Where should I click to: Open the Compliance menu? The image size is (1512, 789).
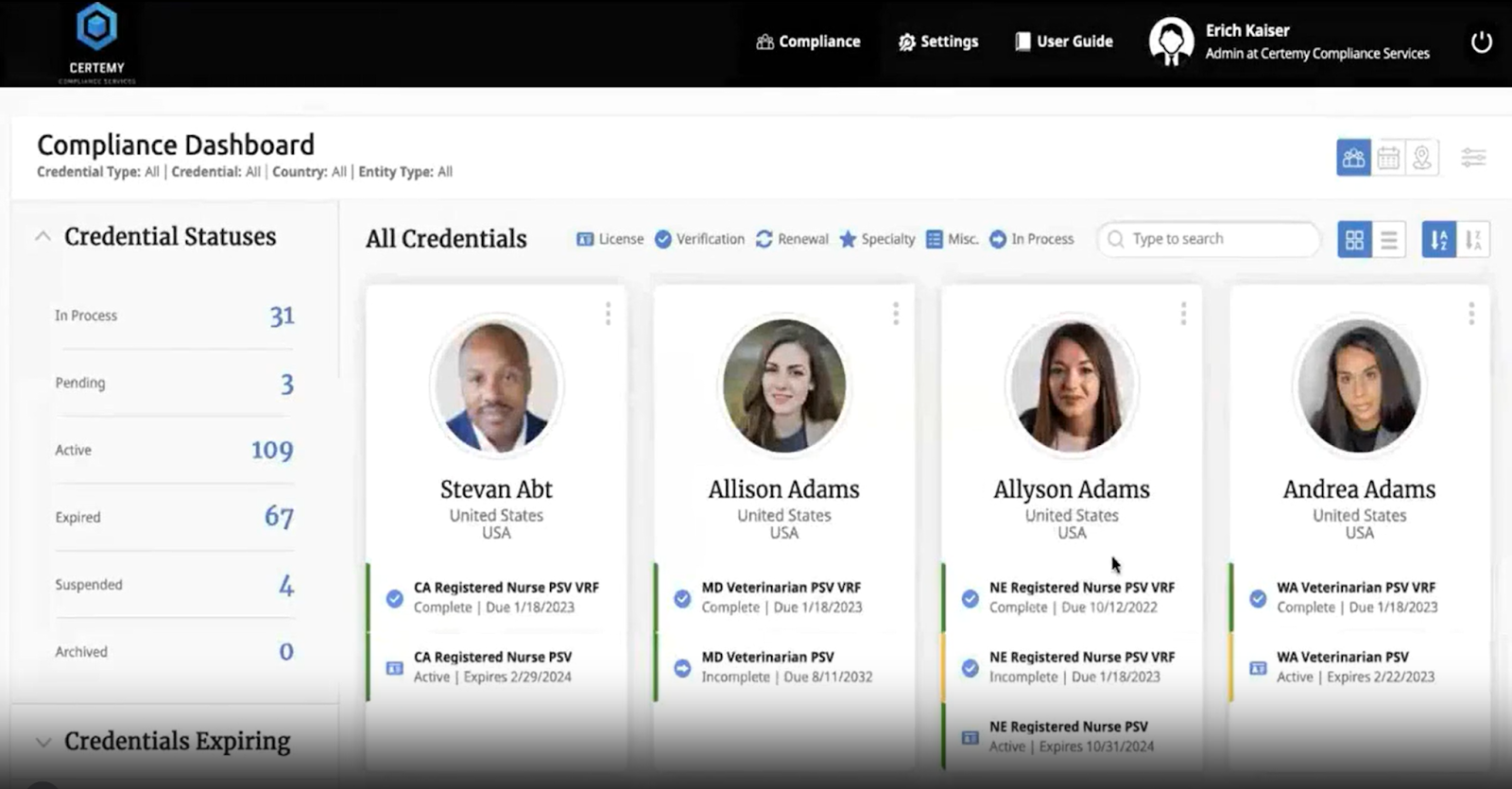(808, 42)
